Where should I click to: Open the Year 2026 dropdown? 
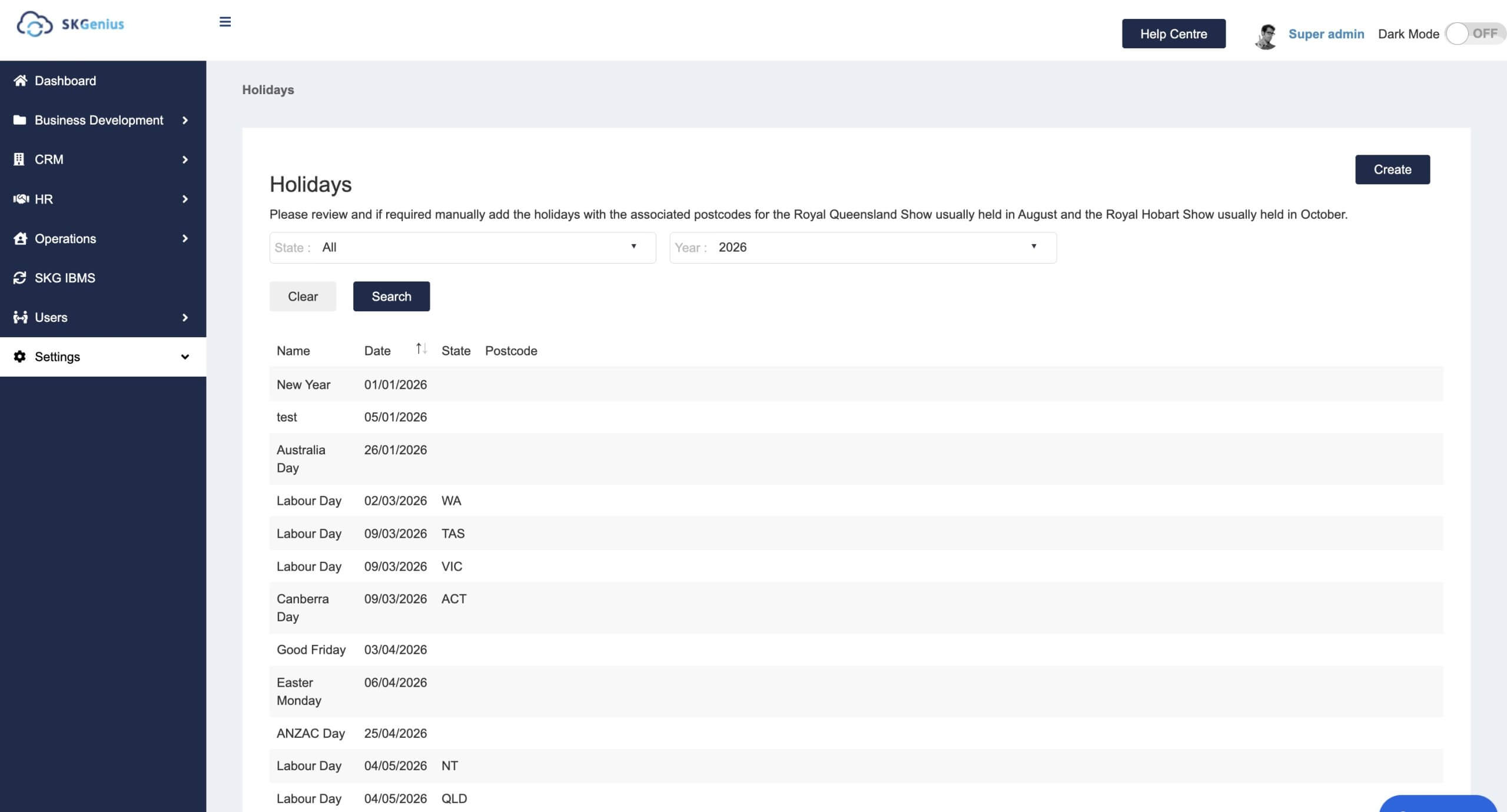(x=862, y=248)
